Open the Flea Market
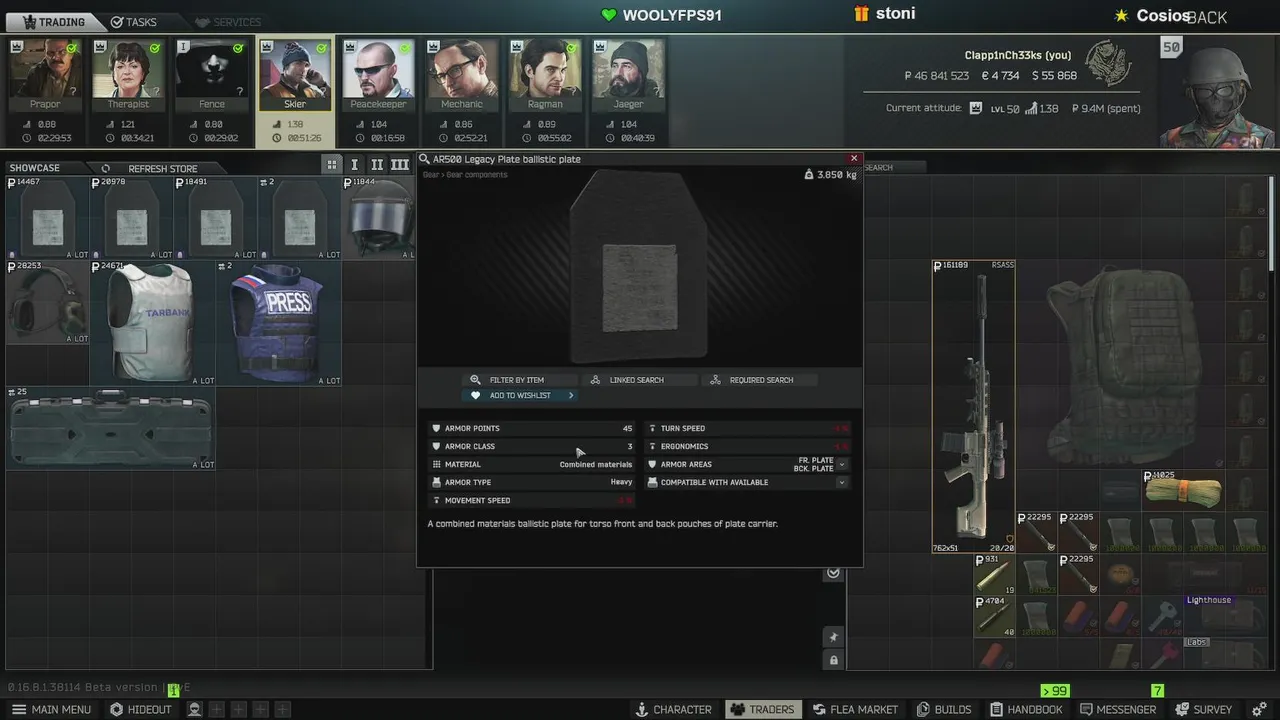The height and width of the screenshot is (720, 1280). pyautogui.click(x=855, y=709)
